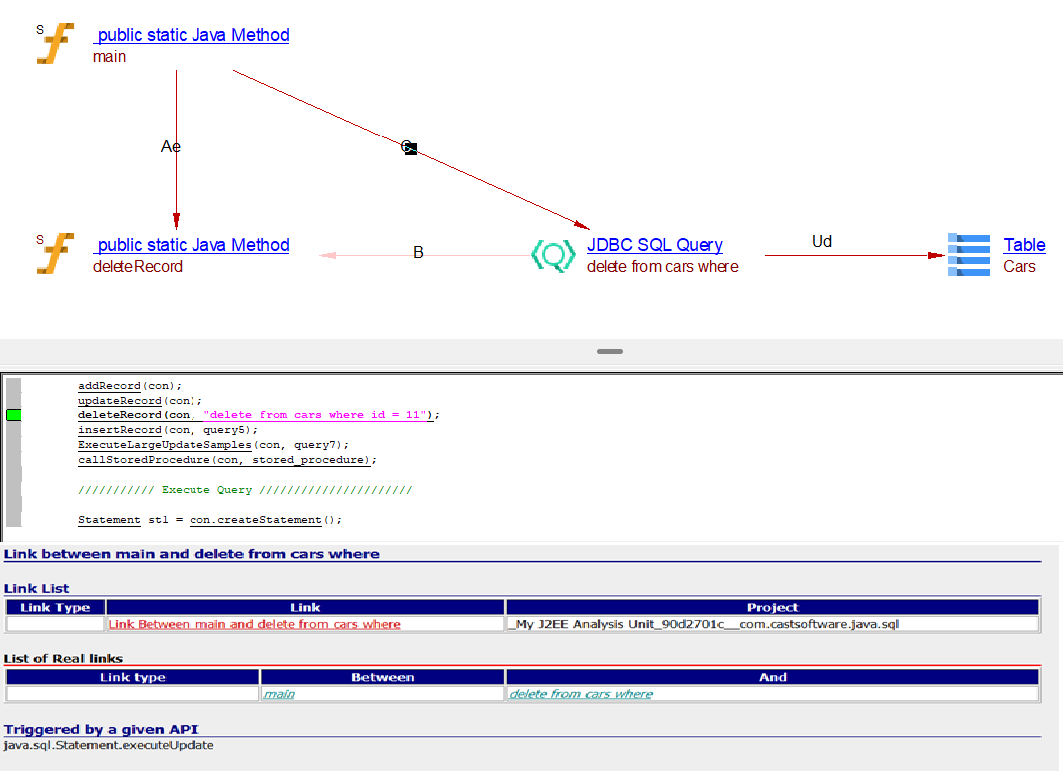Click the 'B' link label on arrow
Image resolution: width=1063 pixels, height=773 pixels.
tap(418, 253)
